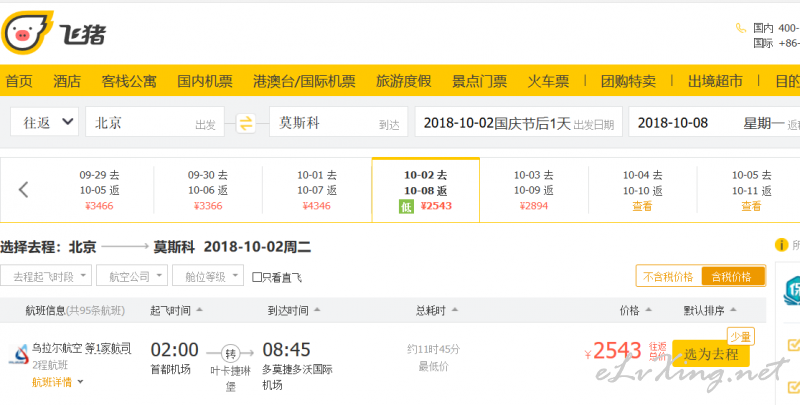Click the Ural Airlines logo icon
This screenshot has height=405, width=800.
point(16,353)
